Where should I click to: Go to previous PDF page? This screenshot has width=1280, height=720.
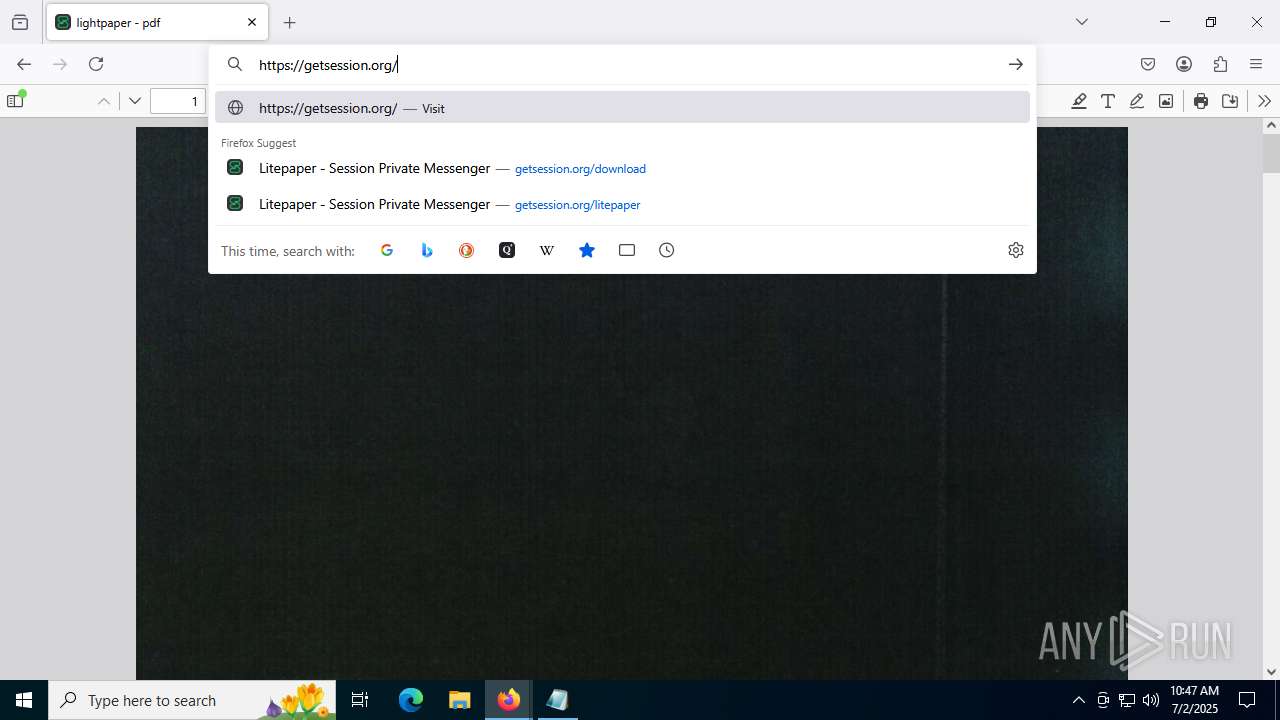[103, 101]
